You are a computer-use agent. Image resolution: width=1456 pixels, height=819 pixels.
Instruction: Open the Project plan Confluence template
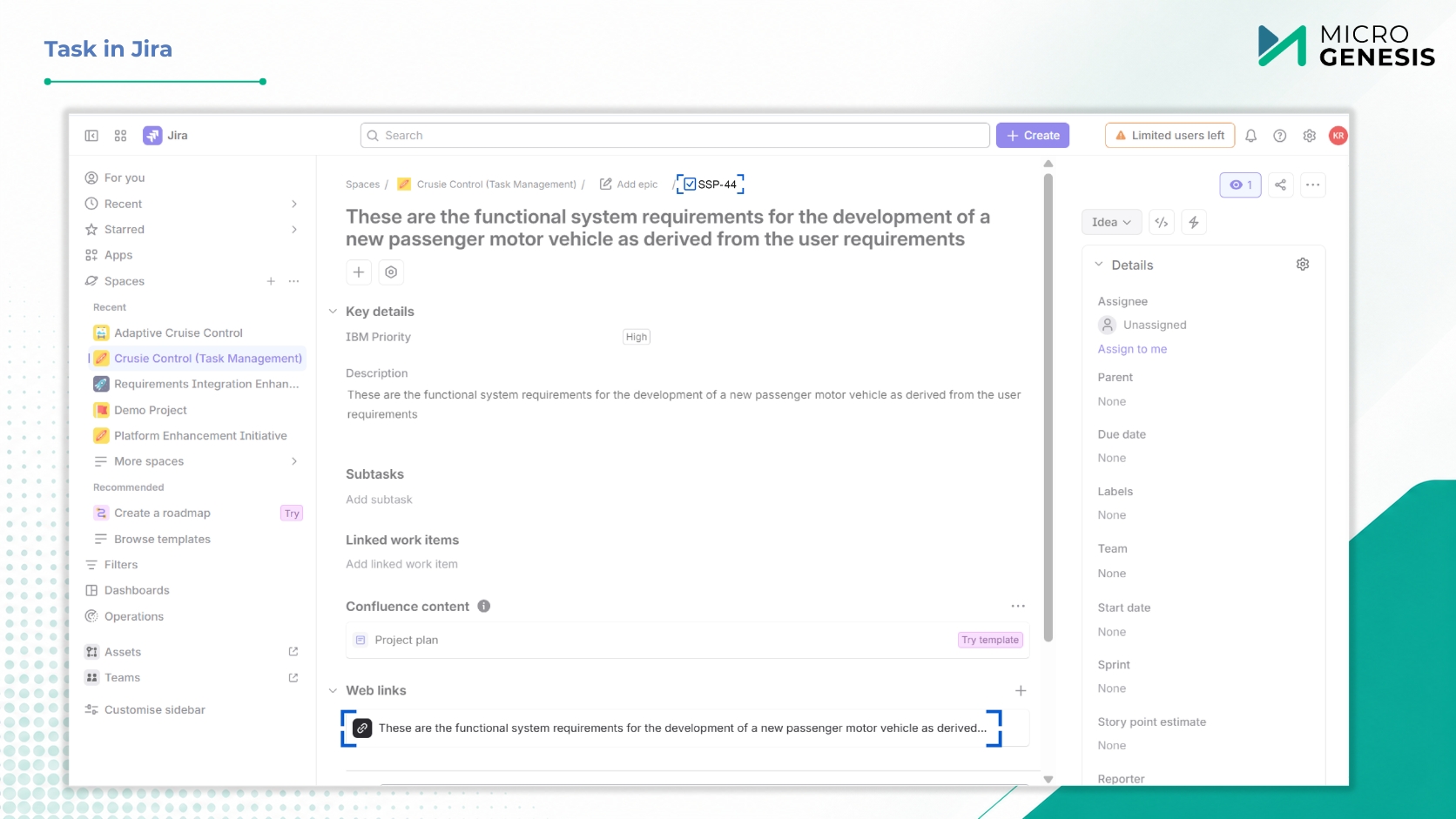(406, 640)
